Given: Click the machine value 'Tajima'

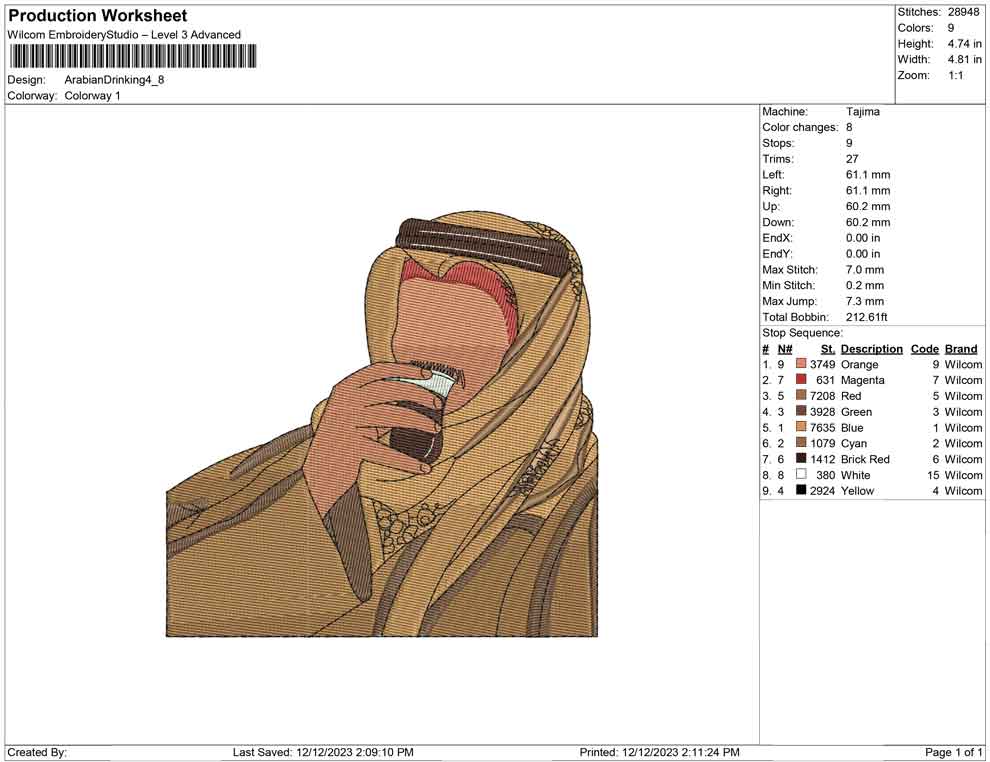Looking at the screenshot, I should (862, 111).
